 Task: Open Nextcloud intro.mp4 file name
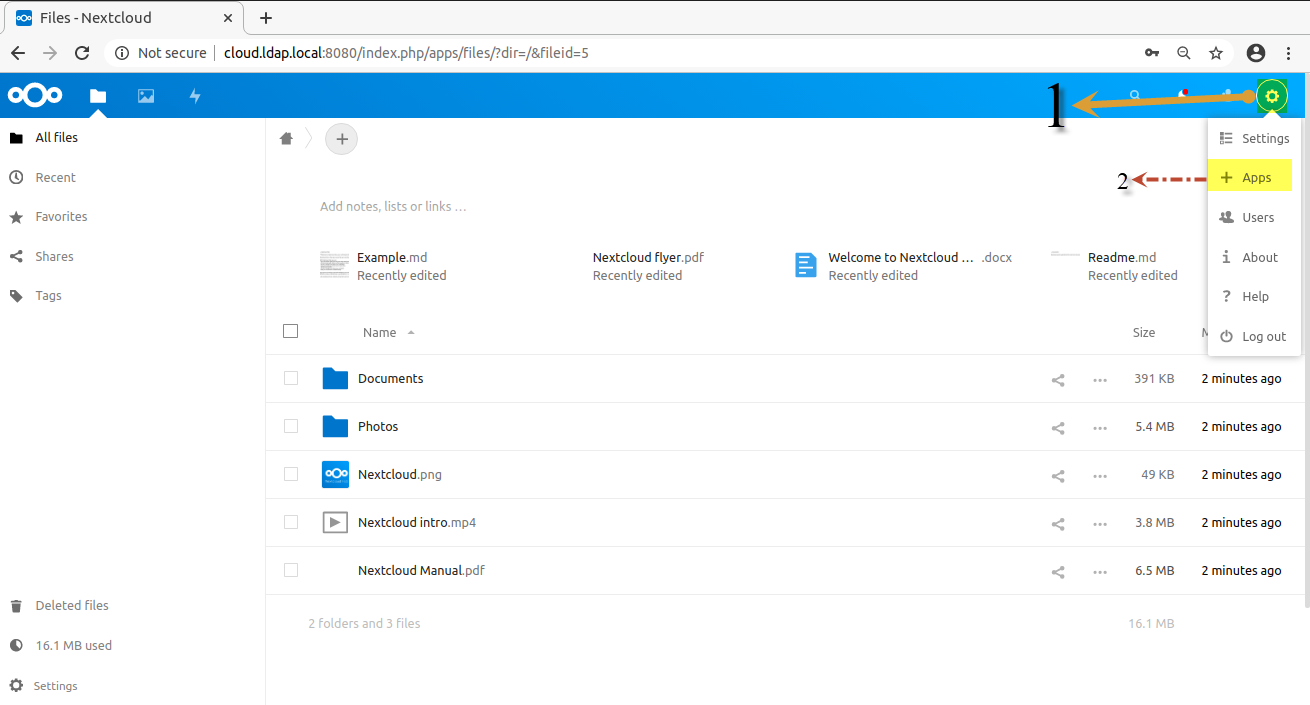417,523
